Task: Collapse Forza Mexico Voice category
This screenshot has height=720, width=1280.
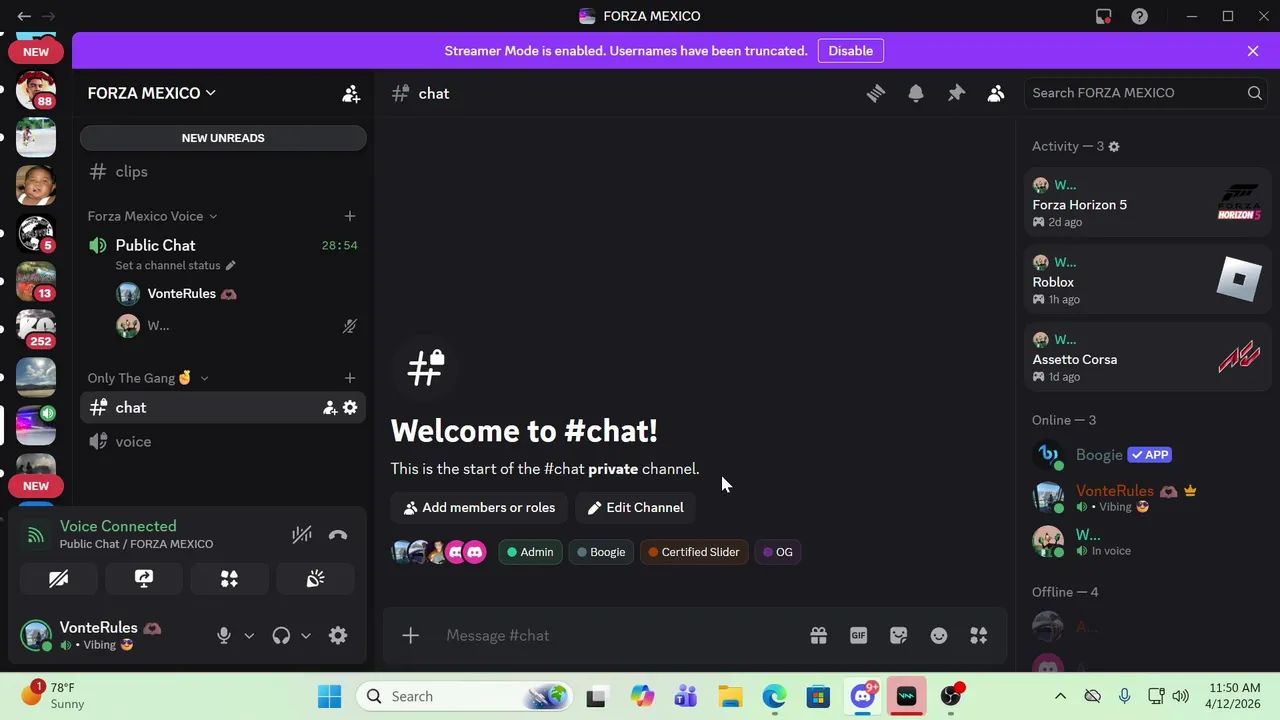Action: pyautogui.click(x=152, y=216)
